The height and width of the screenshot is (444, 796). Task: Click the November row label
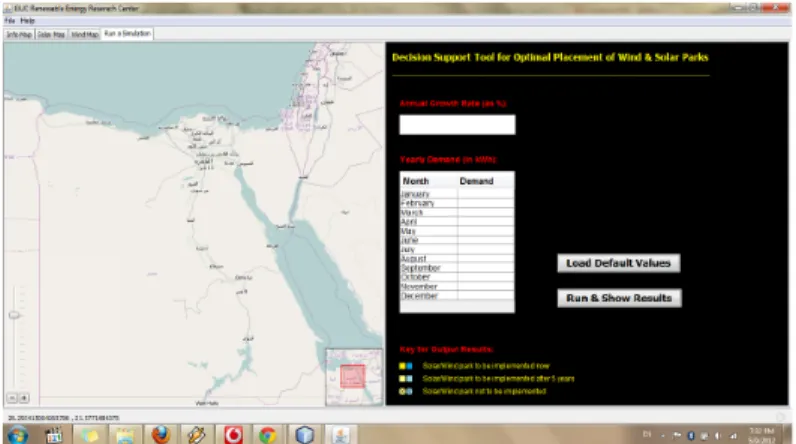click(x=419, y=286)
